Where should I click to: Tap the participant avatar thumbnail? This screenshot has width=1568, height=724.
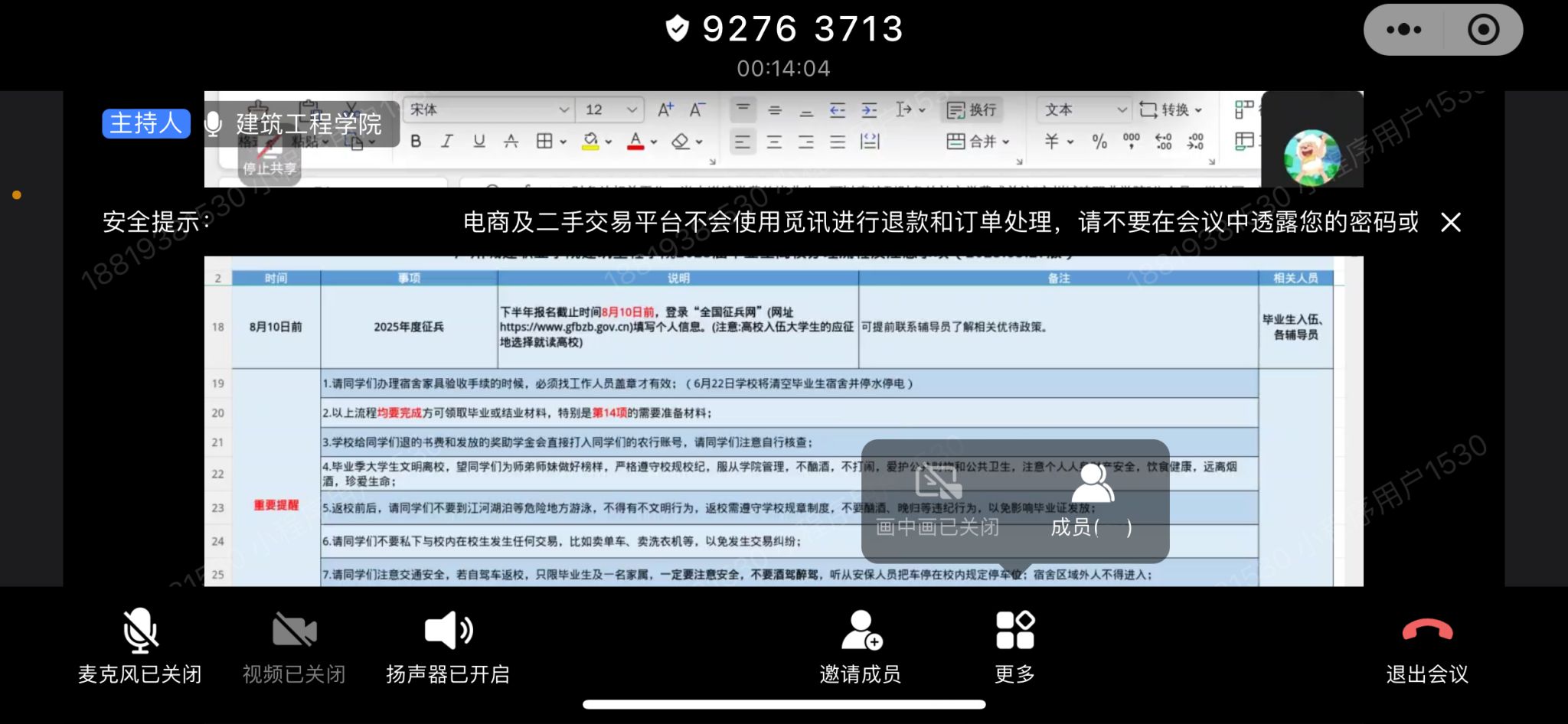[x=1311, y=157]
